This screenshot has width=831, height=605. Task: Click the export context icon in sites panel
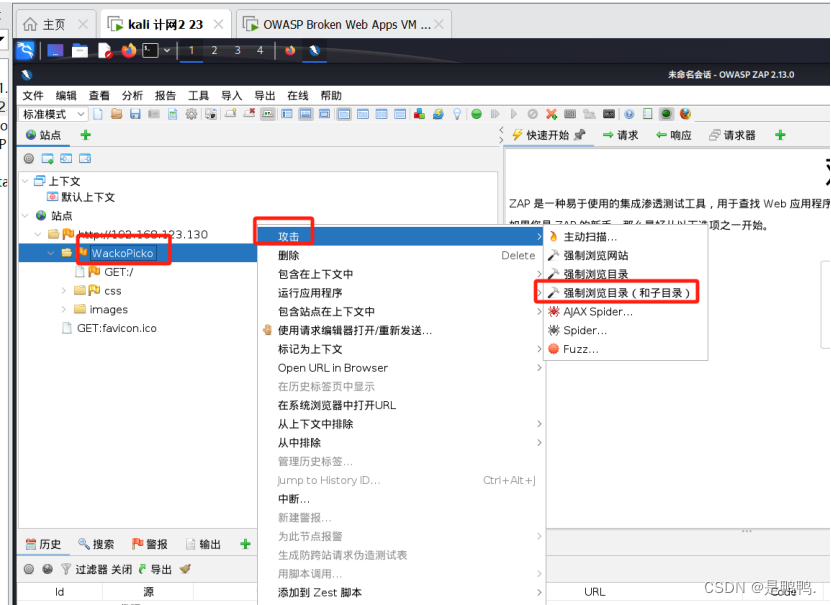(85, 158)
